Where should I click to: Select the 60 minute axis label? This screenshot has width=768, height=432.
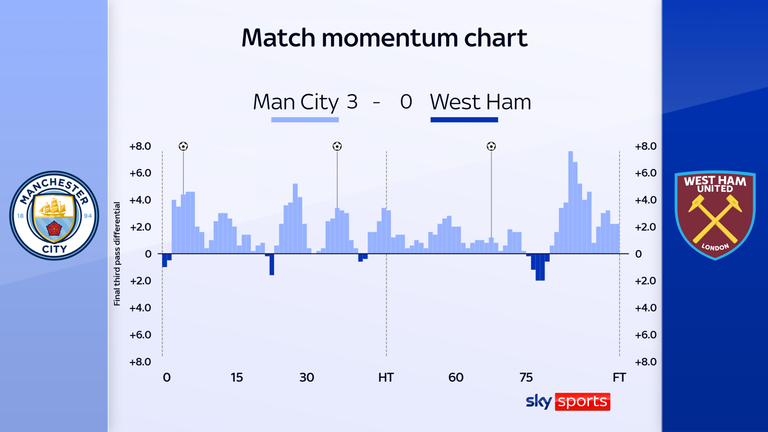(x=456, y=378)
